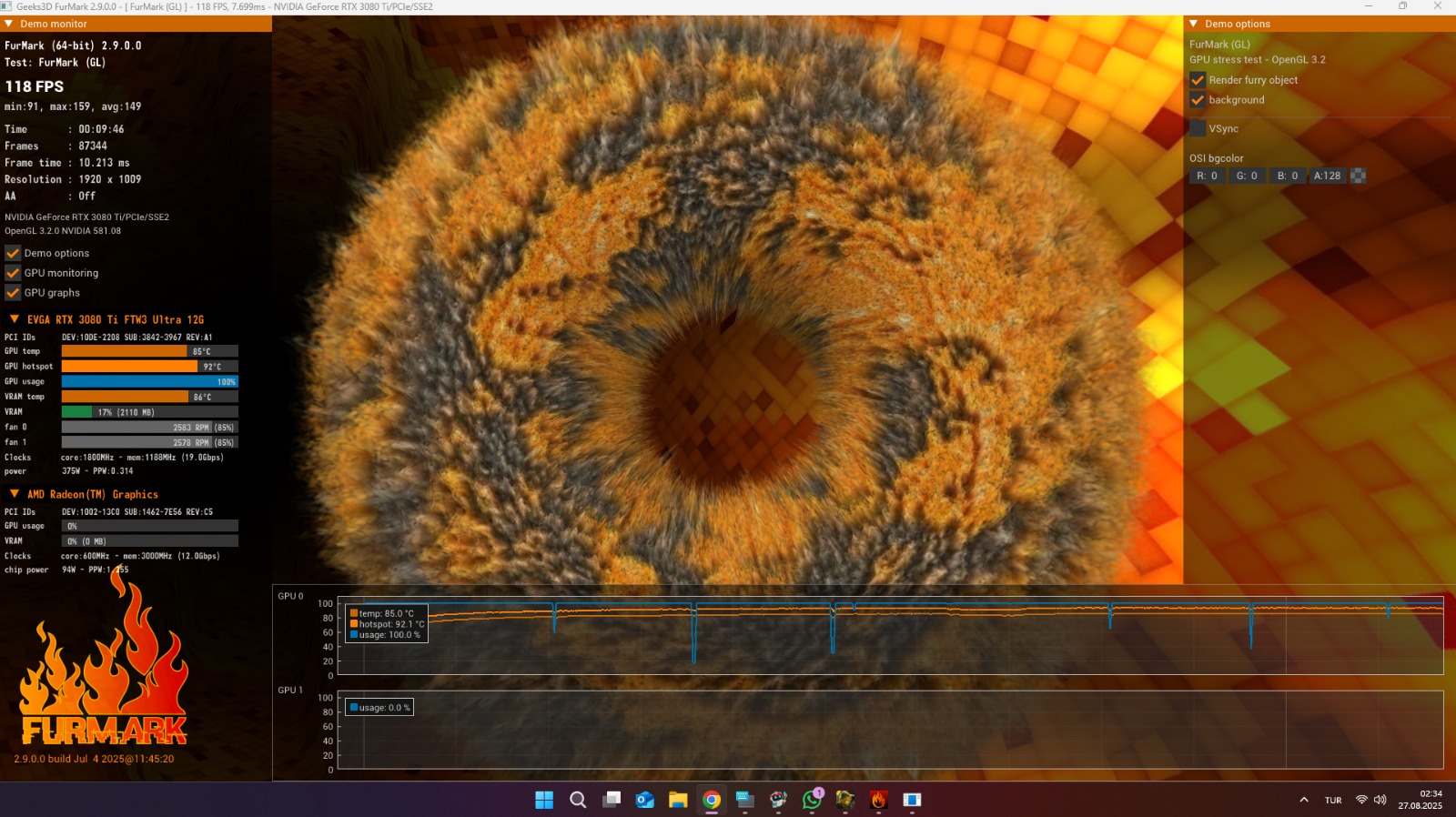Click the build version 2.9.0.0 text
Screen dimensions: 1456x817
coord(94,759)
